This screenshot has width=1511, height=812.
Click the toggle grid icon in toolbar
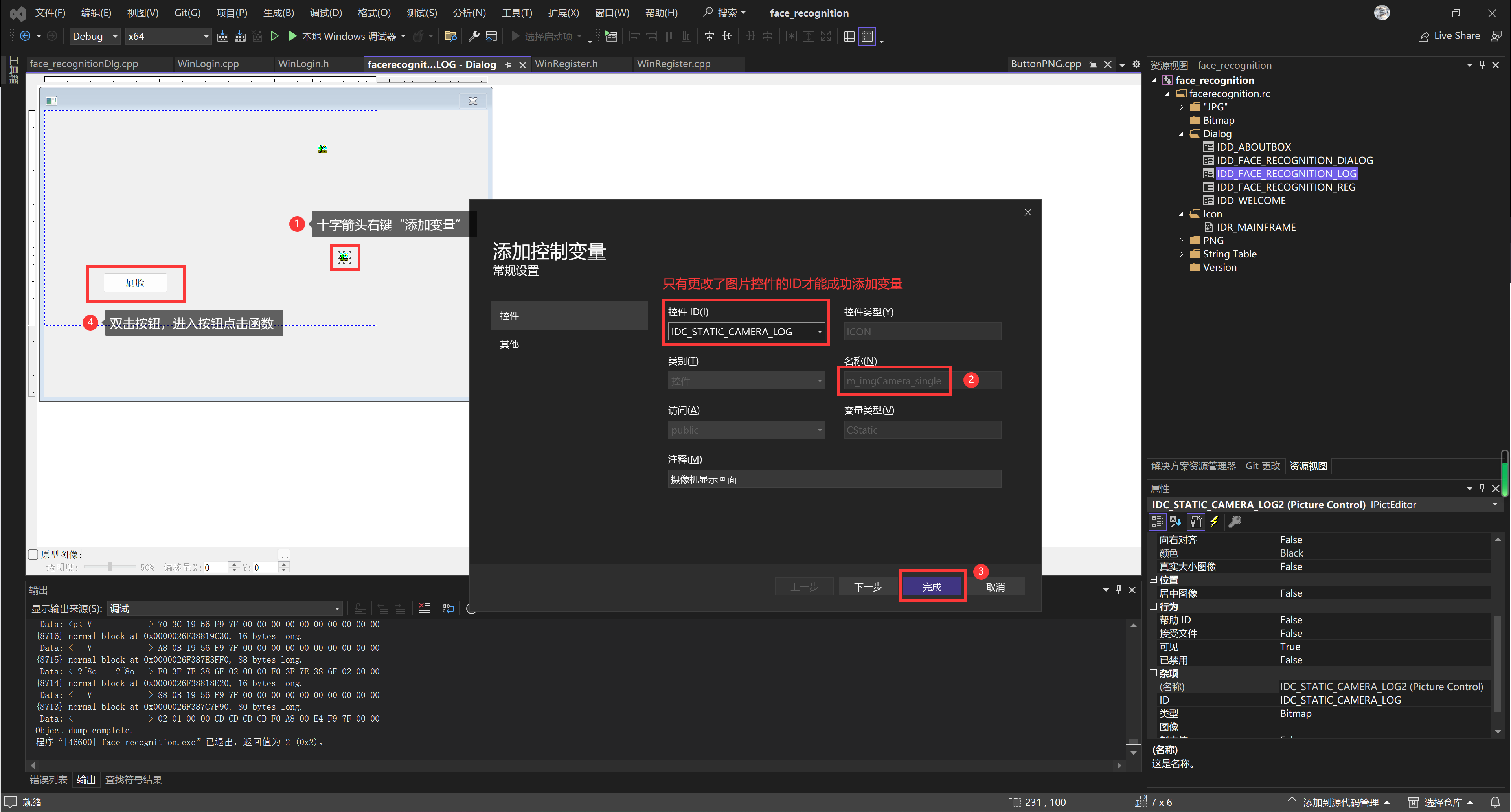849,37
